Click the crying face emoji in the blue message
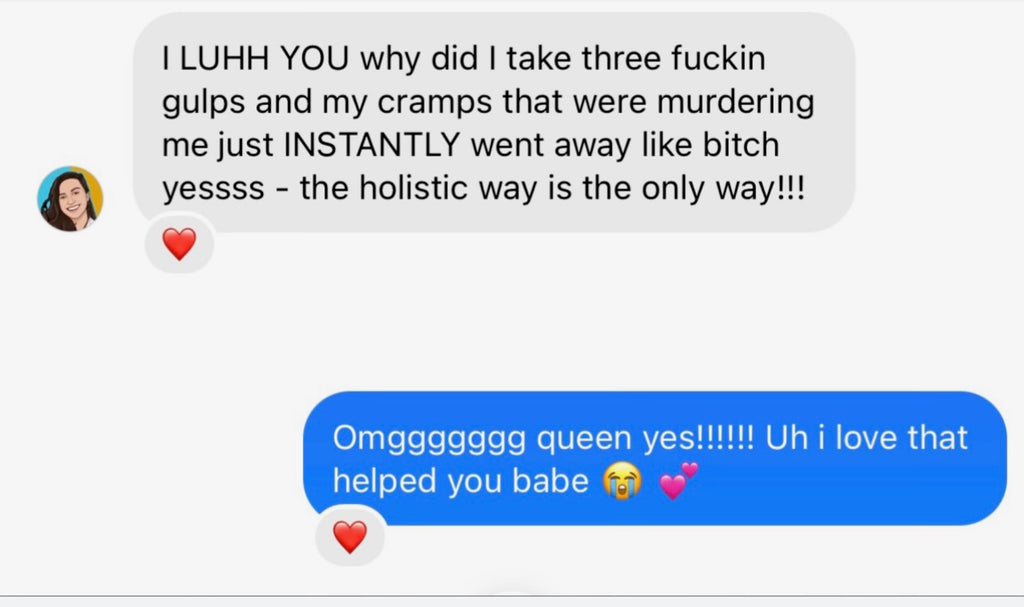 (x=622, y=481)
